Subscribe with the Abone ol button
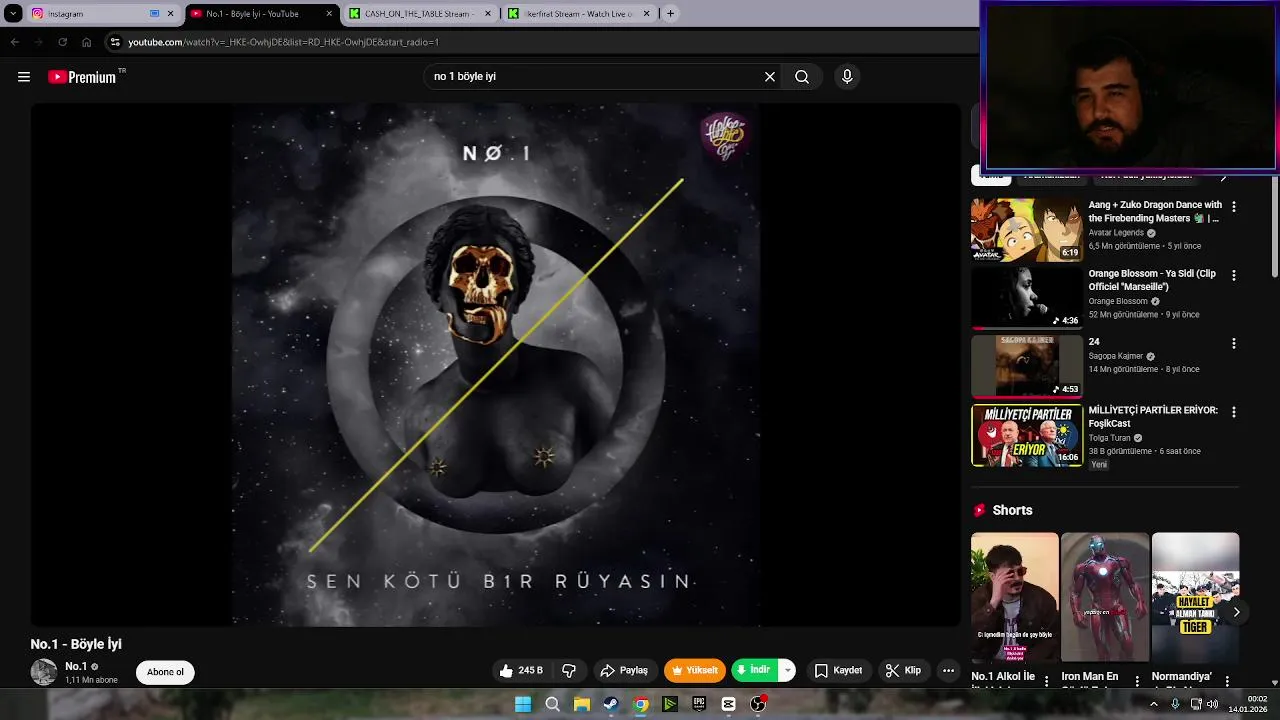 [x=165, y=672]
